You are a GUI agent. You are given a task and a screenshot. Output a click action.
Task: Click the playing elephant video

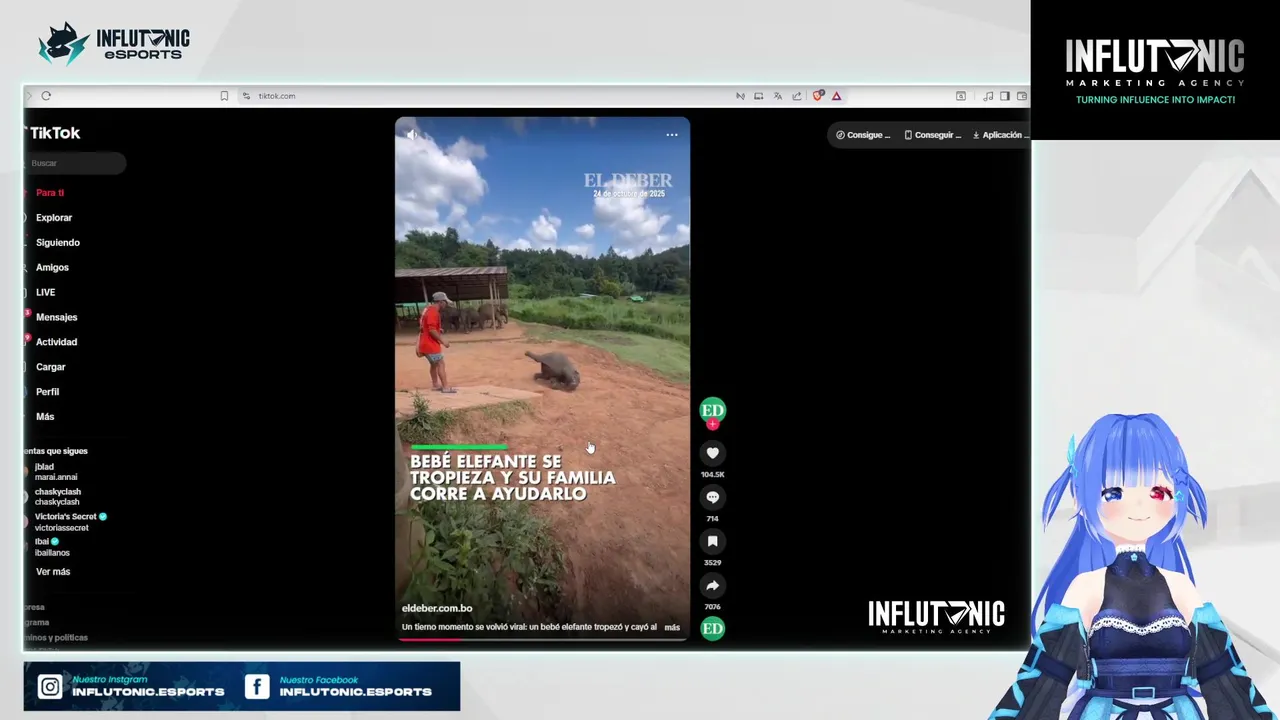[542, 378]
